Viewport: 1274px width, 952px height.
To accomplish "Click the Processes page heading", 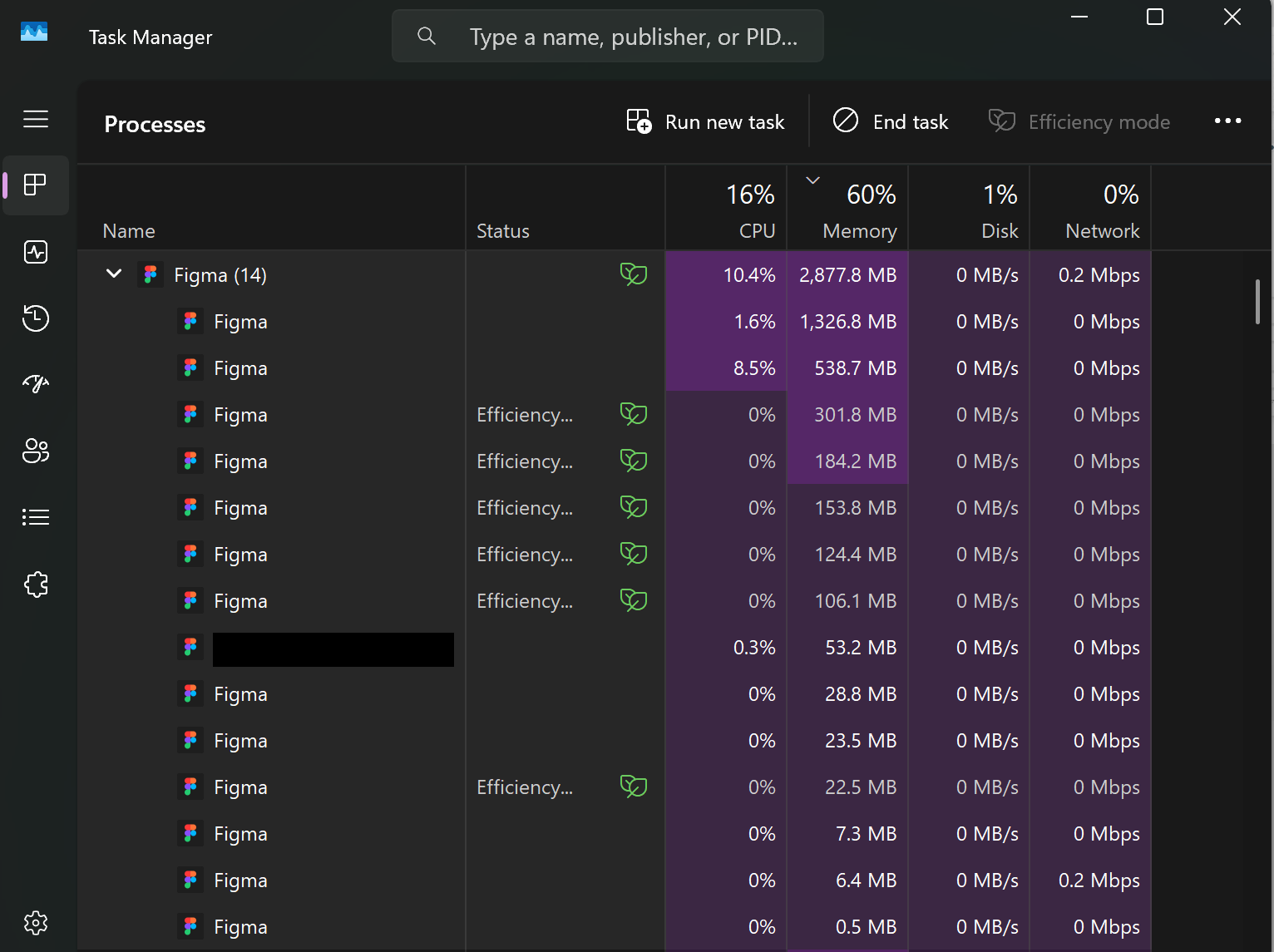I will (155, 124).
